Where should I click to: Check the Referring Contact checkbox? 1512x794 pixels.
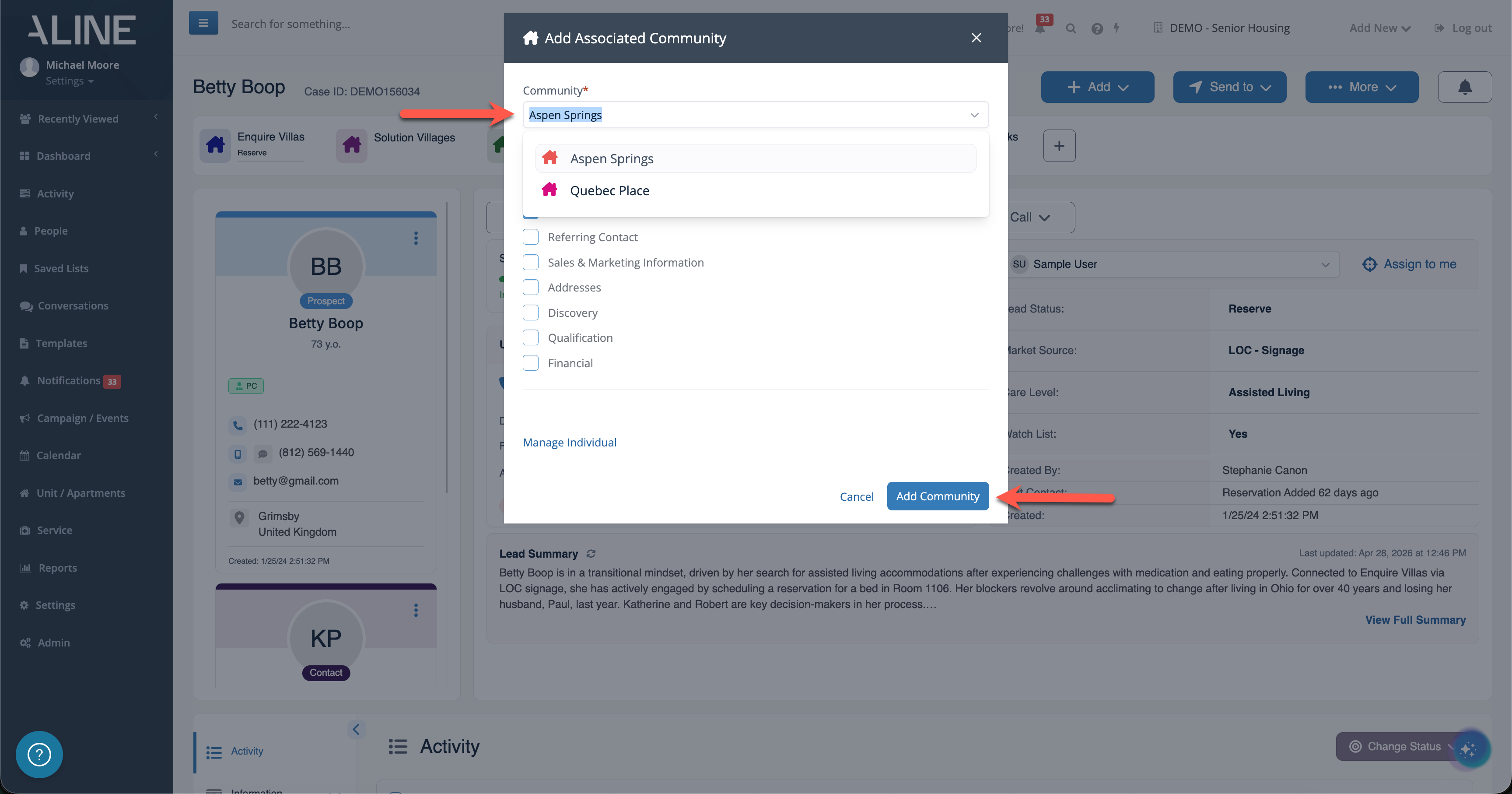[531, 237]
